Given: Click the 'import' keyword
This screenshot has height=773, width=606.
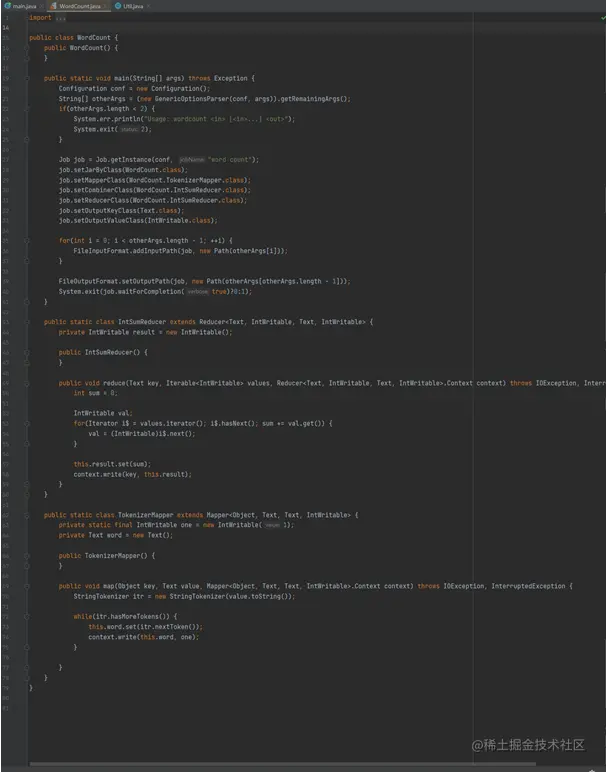Looking at the screenshot, I should click(40, 18).
